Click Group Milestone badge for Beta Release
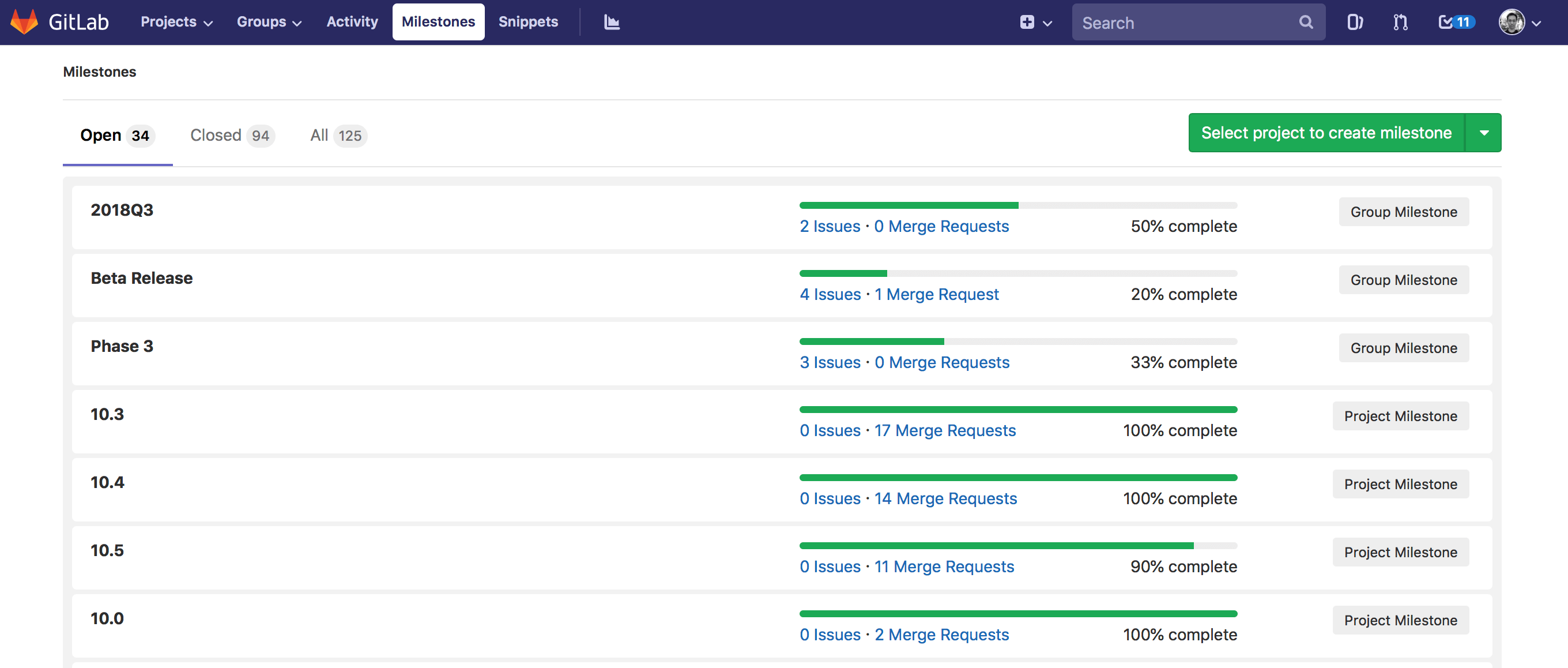 click(1404, 280)
